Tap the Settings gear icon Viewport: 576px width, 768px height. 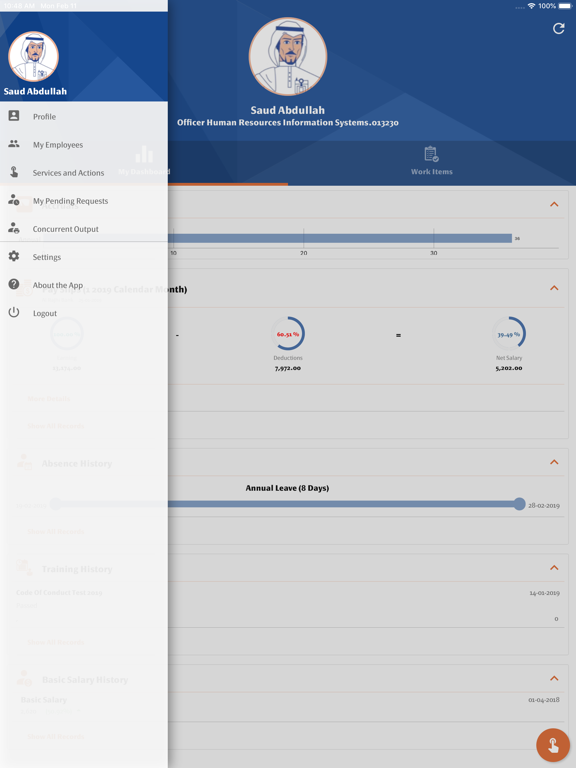[14, 256]
